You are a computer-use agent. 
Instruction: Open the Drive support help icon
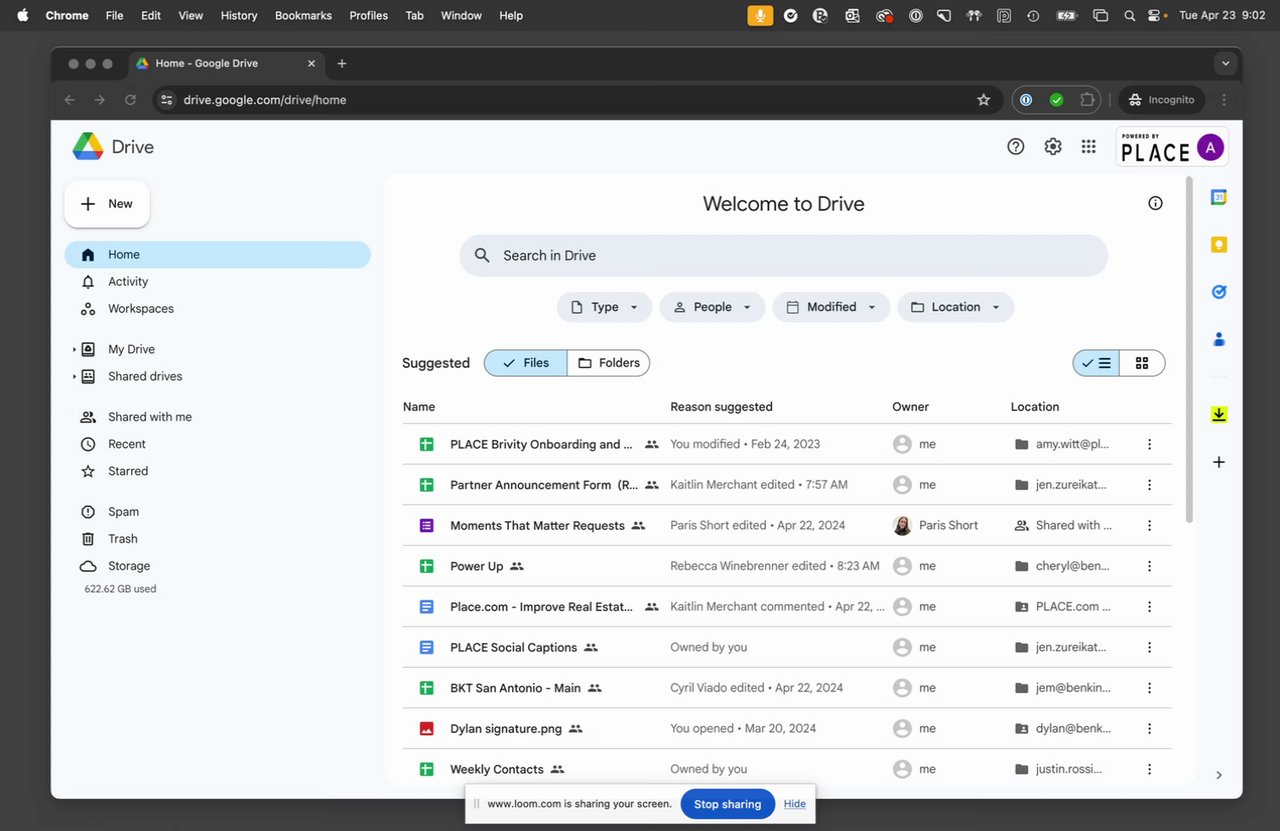(x=1016, y=147)
